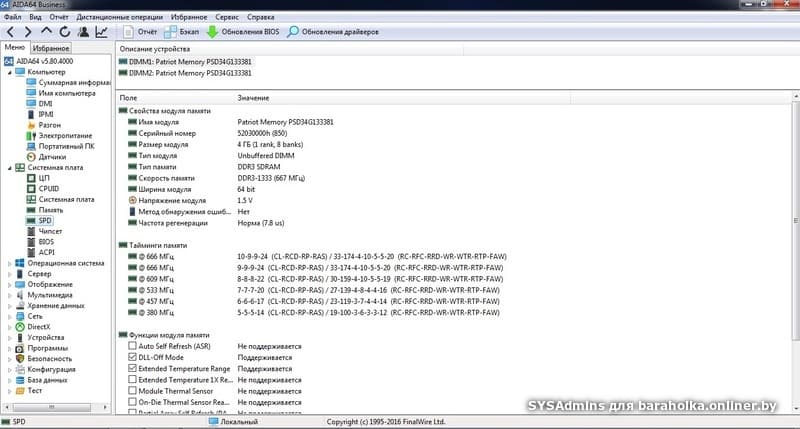Viewport: 800px width, 429px height.
Task: Toggle Auto Self Refresh (ASR) checkbox
Action: pyautogui.click(x=132, y=346)
